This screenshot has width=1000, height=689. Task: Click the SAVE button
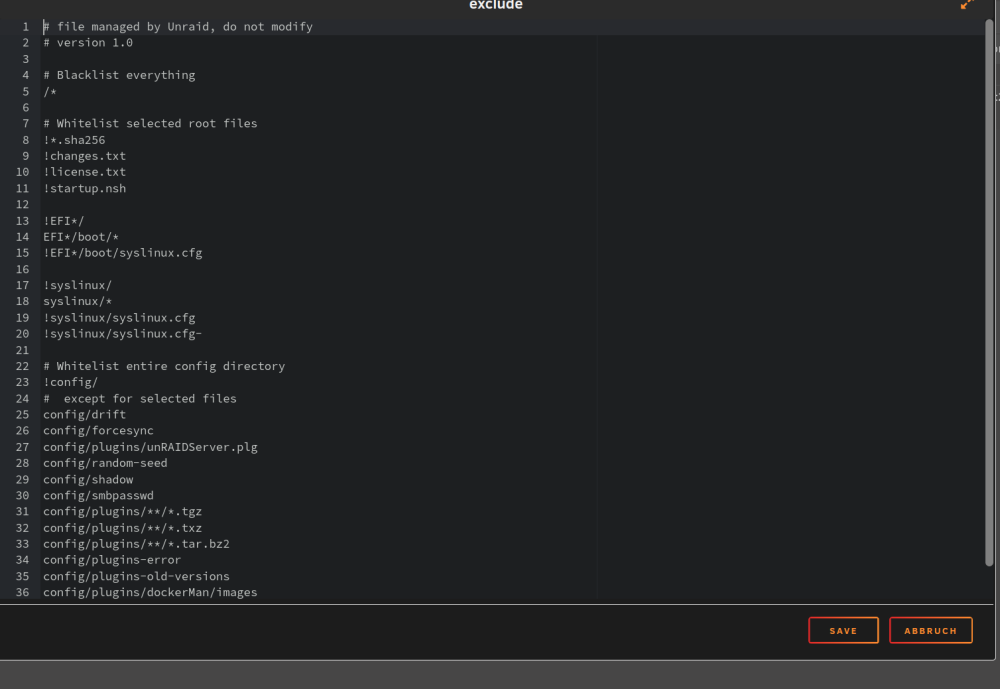tap(843, 630)
